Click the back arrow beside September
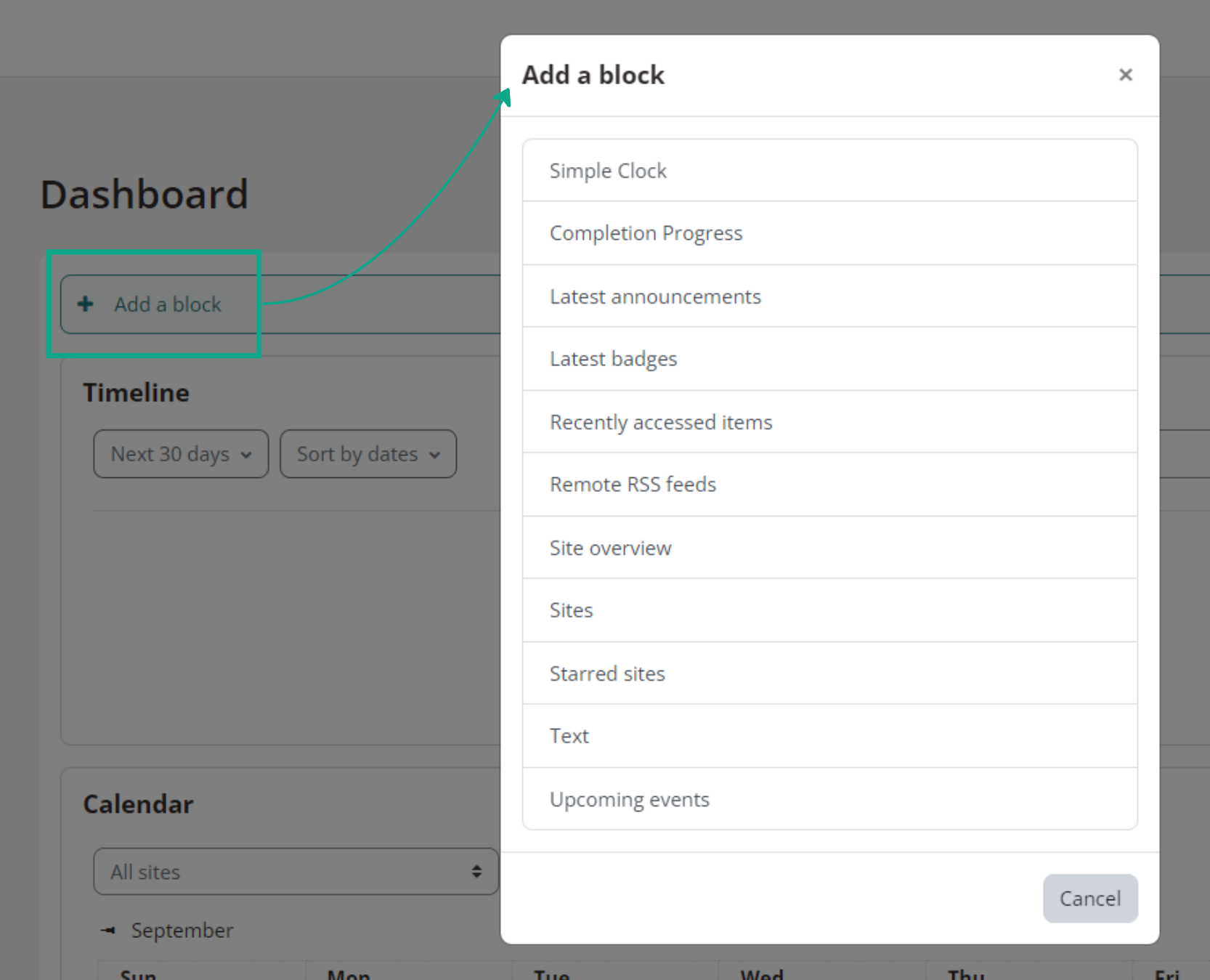Image resolution: width=1210 pixels, height=980 pixels. click(107, 931)
